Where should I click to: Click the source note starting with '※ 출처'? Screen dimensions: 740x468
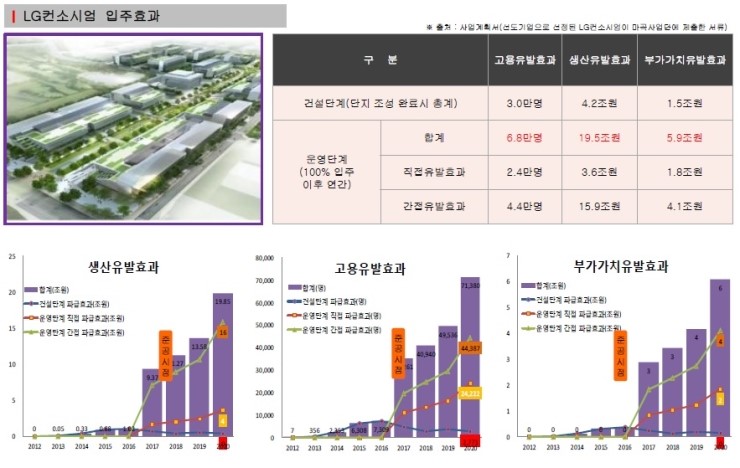click(576, 27)
